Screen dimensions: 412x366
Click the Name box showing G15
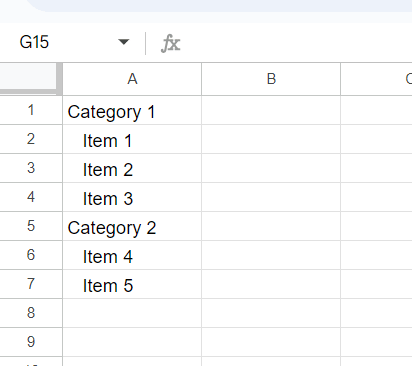pos(34,42)
